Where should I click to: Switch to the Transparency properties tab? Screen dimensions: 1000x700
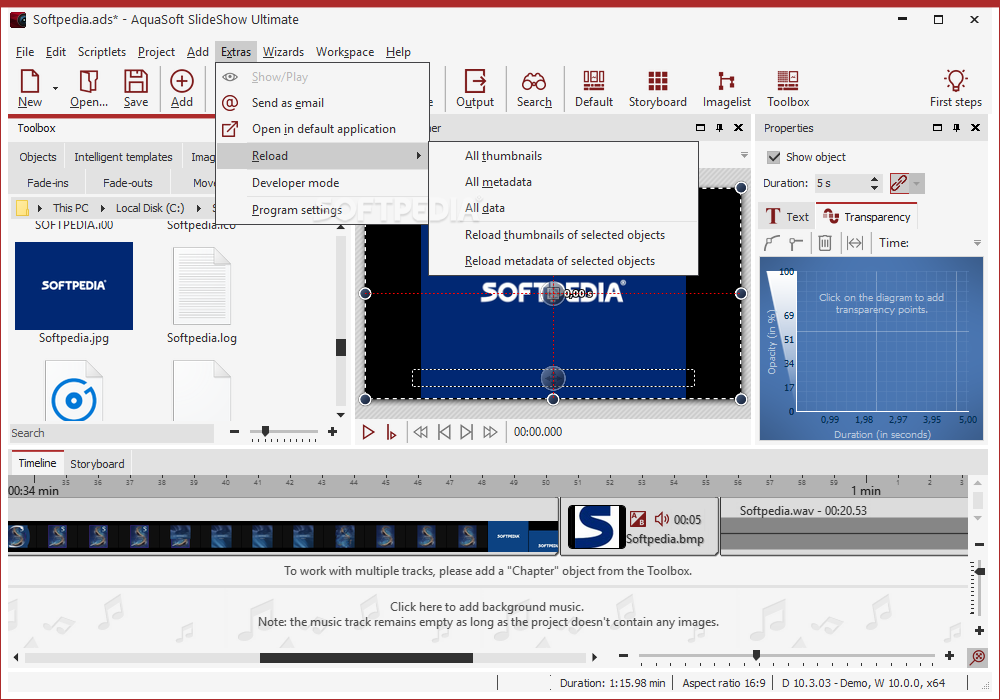[867, 217]
